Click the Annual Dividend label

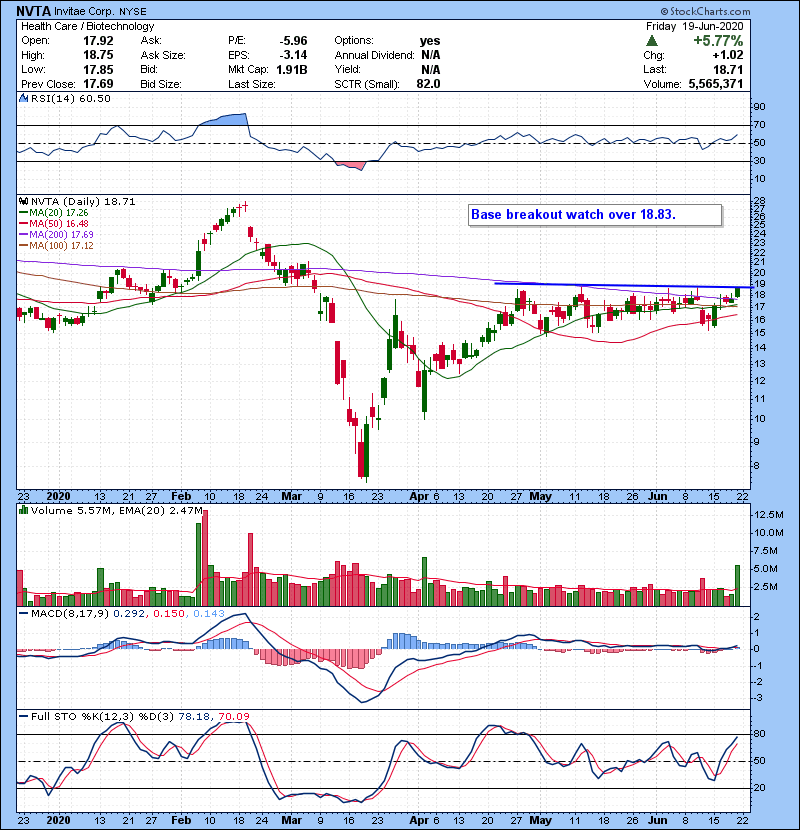374,55
